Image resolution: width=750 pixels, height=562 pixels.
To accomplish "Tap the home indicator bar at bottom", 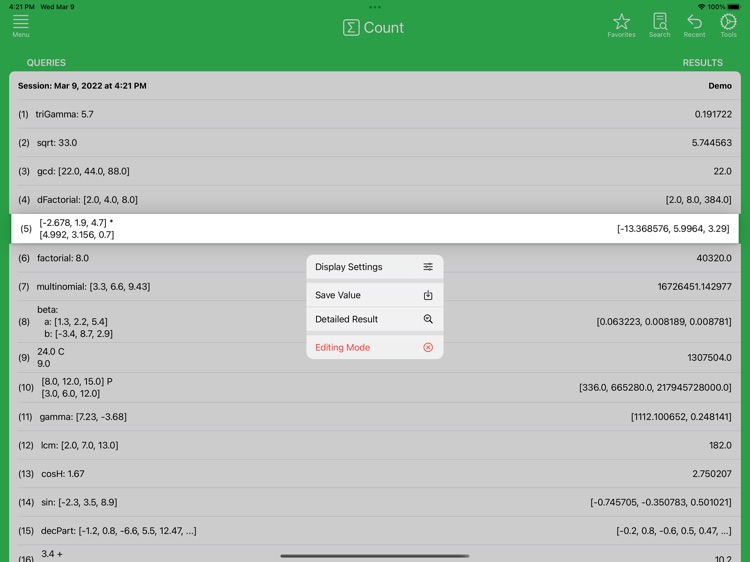I will (x=375, y=556).
